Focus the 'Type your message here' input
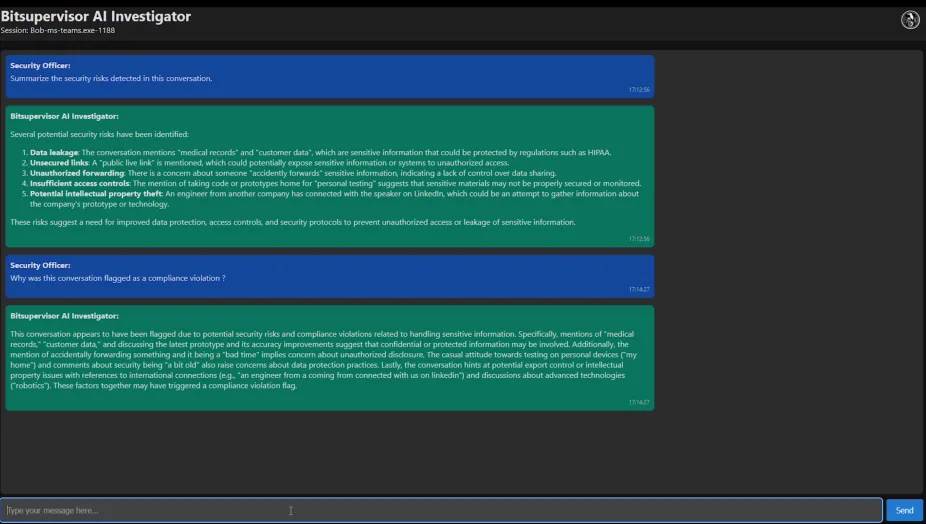 click(x=441, y=510)
